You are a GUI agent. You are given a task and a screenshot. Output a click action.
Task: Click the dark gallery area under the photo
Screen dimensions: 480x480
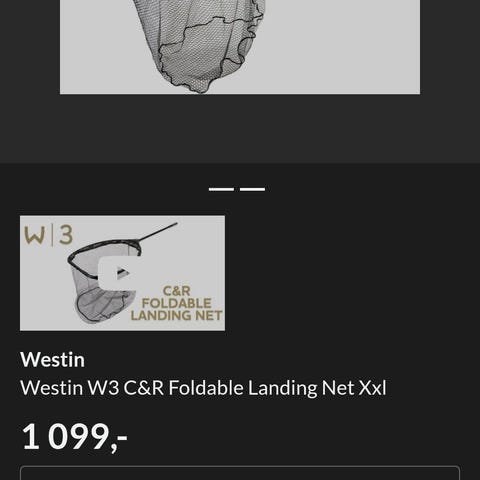(x=240, y=128)
